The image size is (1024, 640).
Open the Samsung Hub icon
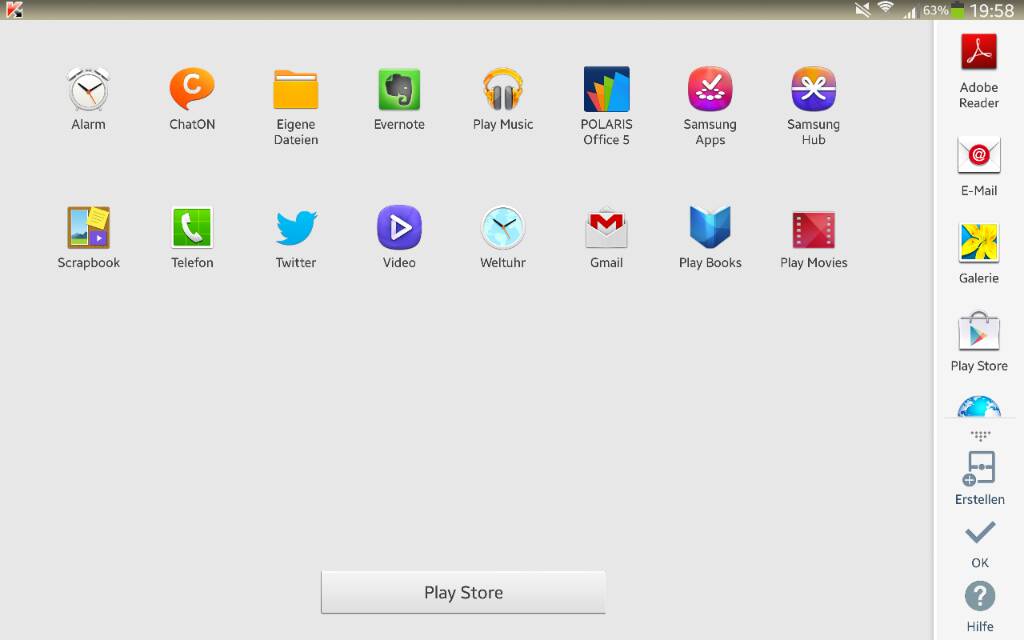tap(814, 89)
